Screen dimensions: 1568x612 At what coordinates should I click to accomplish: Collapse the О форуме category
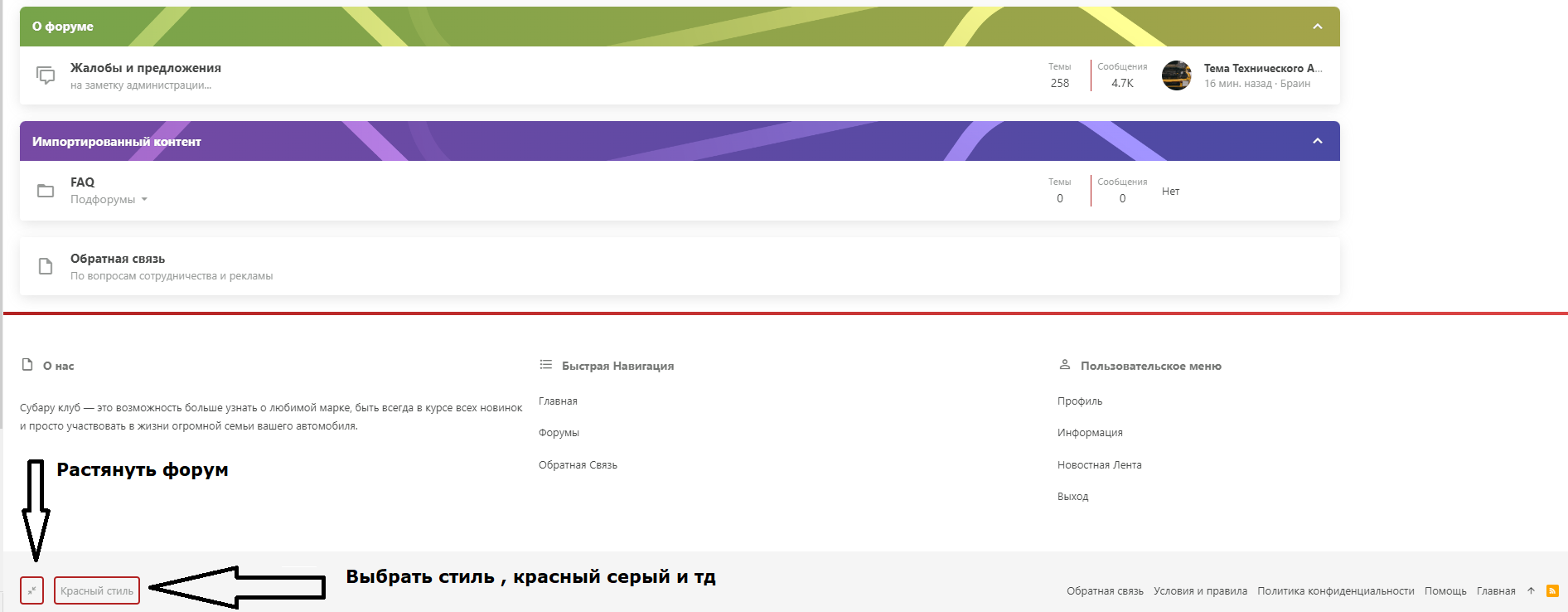1317,27
